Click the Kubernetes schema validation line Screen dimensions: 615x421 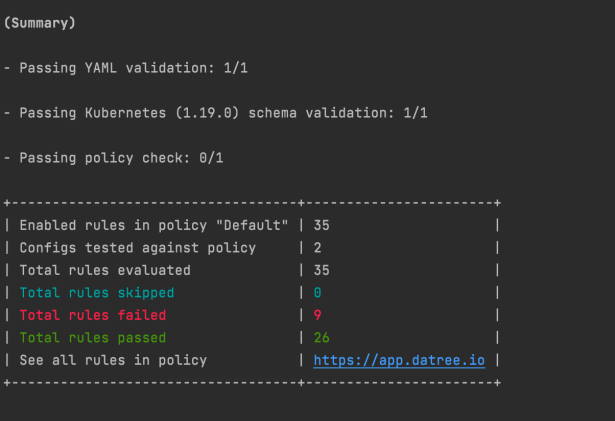215,113
